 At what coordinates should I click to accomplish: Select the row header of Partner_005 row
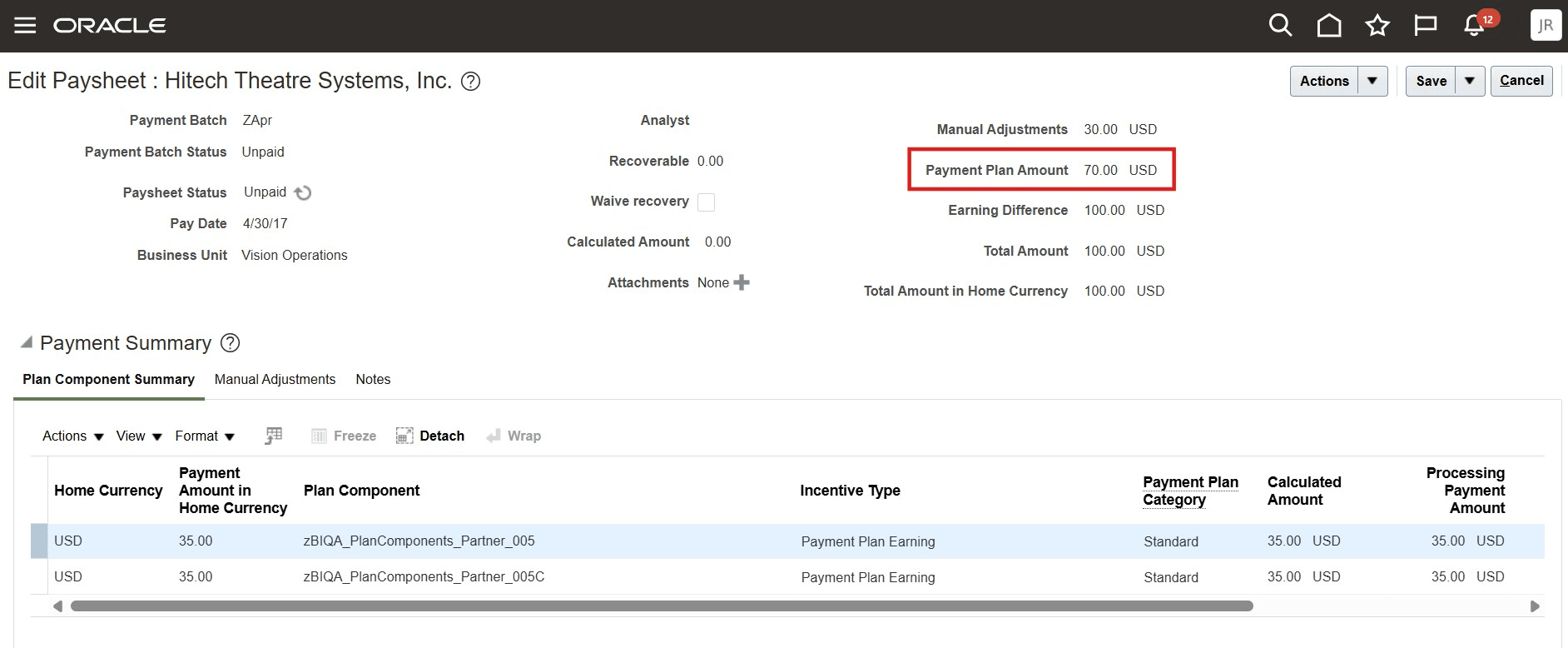pos(39,541)
